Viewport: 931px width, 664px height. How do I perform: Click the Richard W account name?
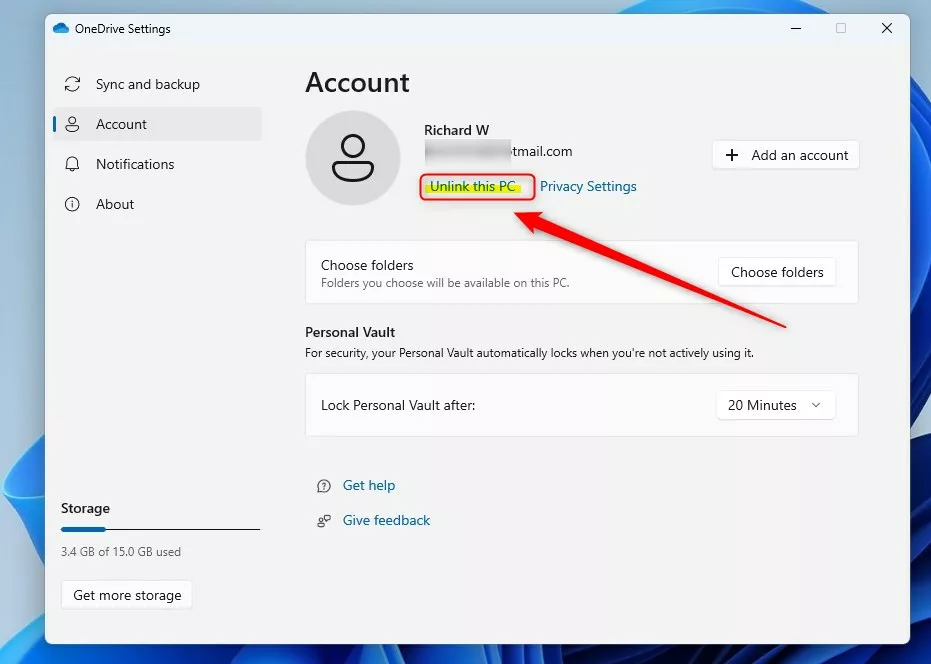pos(456,130)
